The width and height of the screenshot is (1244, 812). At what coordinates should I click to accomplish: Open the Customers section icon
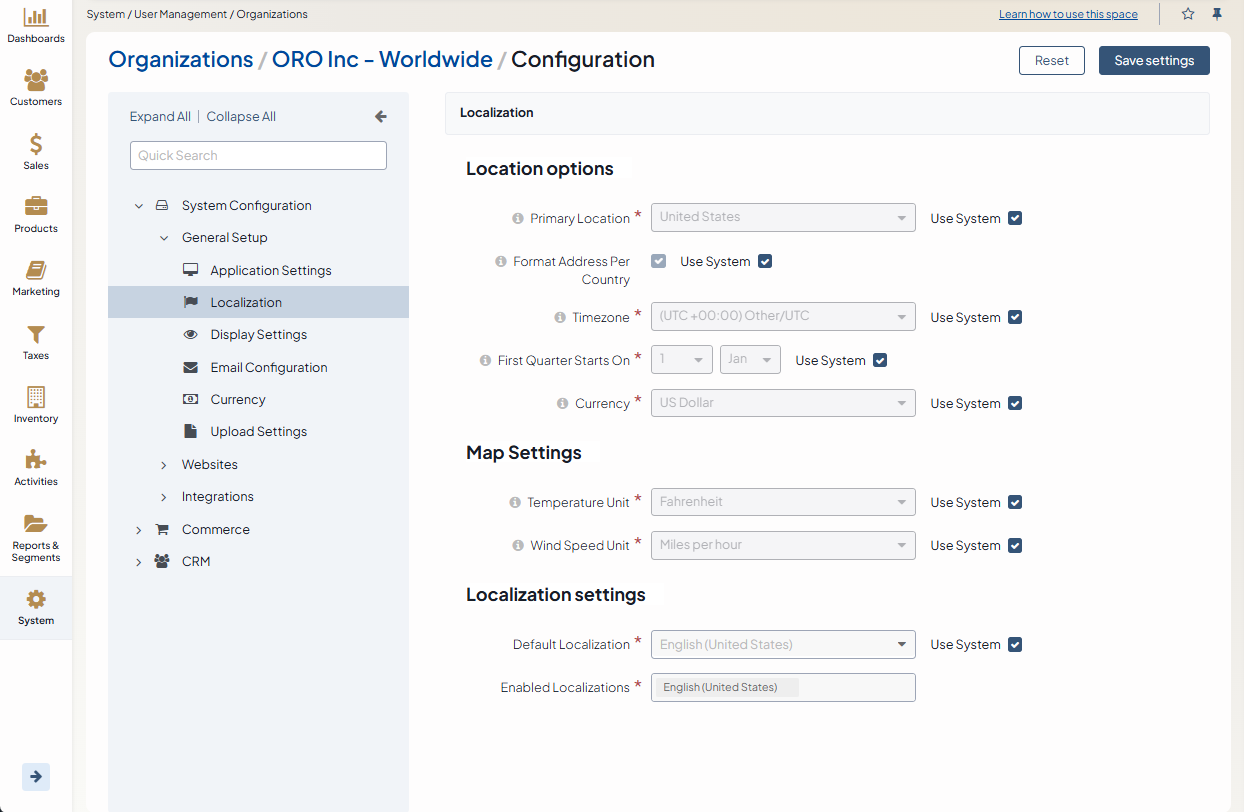tap(36, 81)
